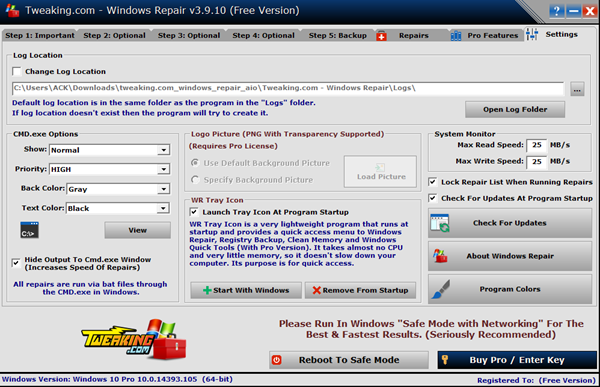The width and height of the screenshot is (600, 387).
Task: Switch to Step 2: Optional tab
Action: coord(114,36)
